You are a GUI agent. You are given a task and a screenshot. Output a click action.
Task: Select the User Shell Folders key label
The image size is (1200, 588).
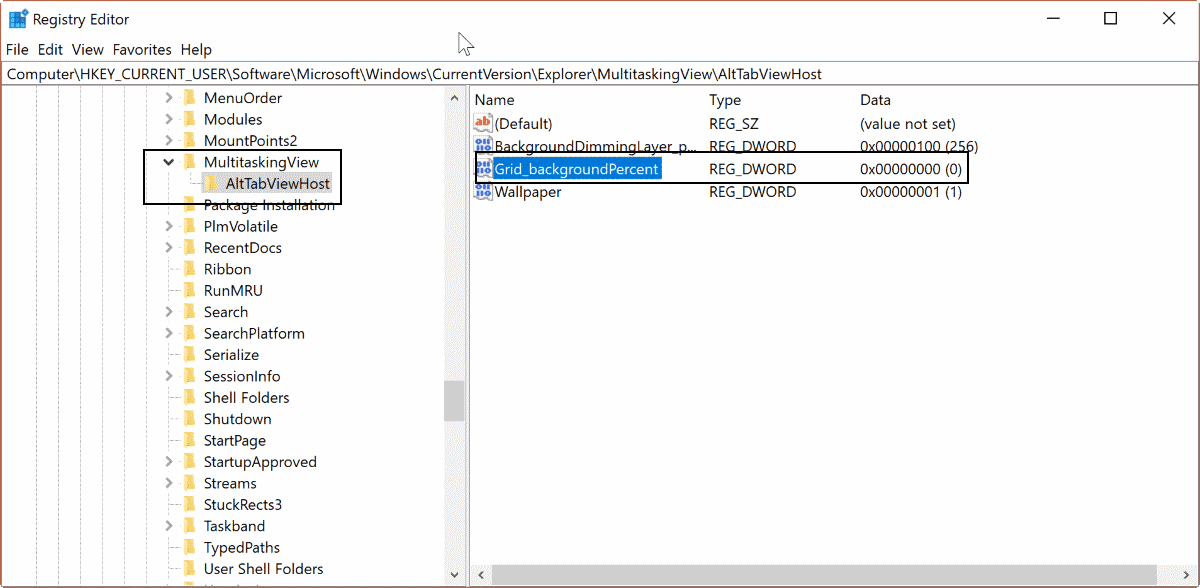pyautogui.click(x=264, y=569)
